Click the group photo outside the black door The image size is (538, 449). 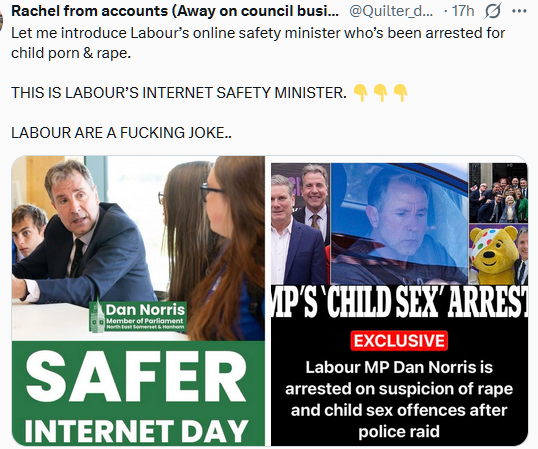[498, 193]
